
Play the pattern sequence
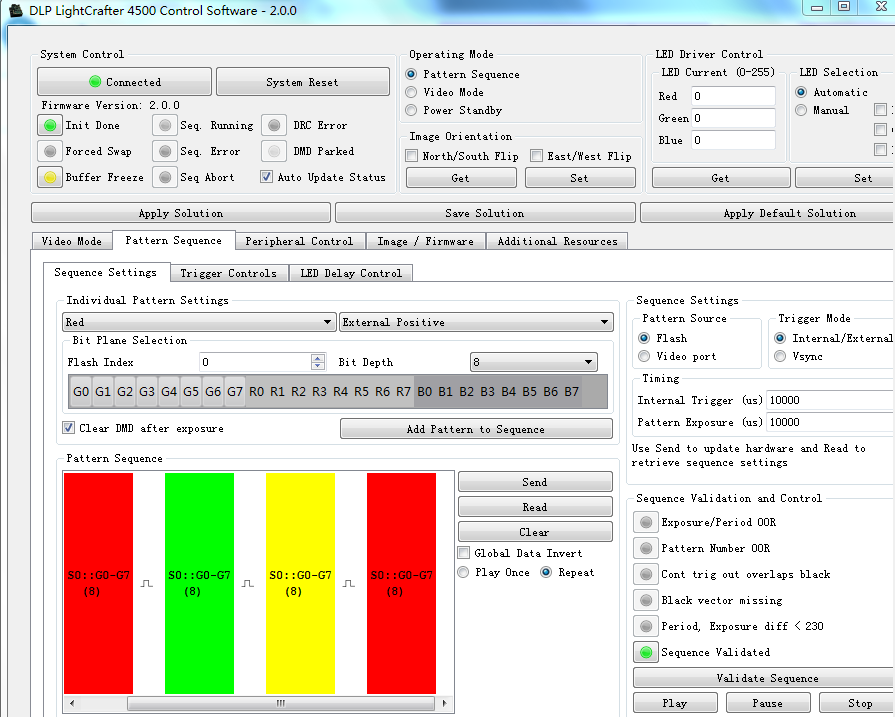(x=675, y=703)
